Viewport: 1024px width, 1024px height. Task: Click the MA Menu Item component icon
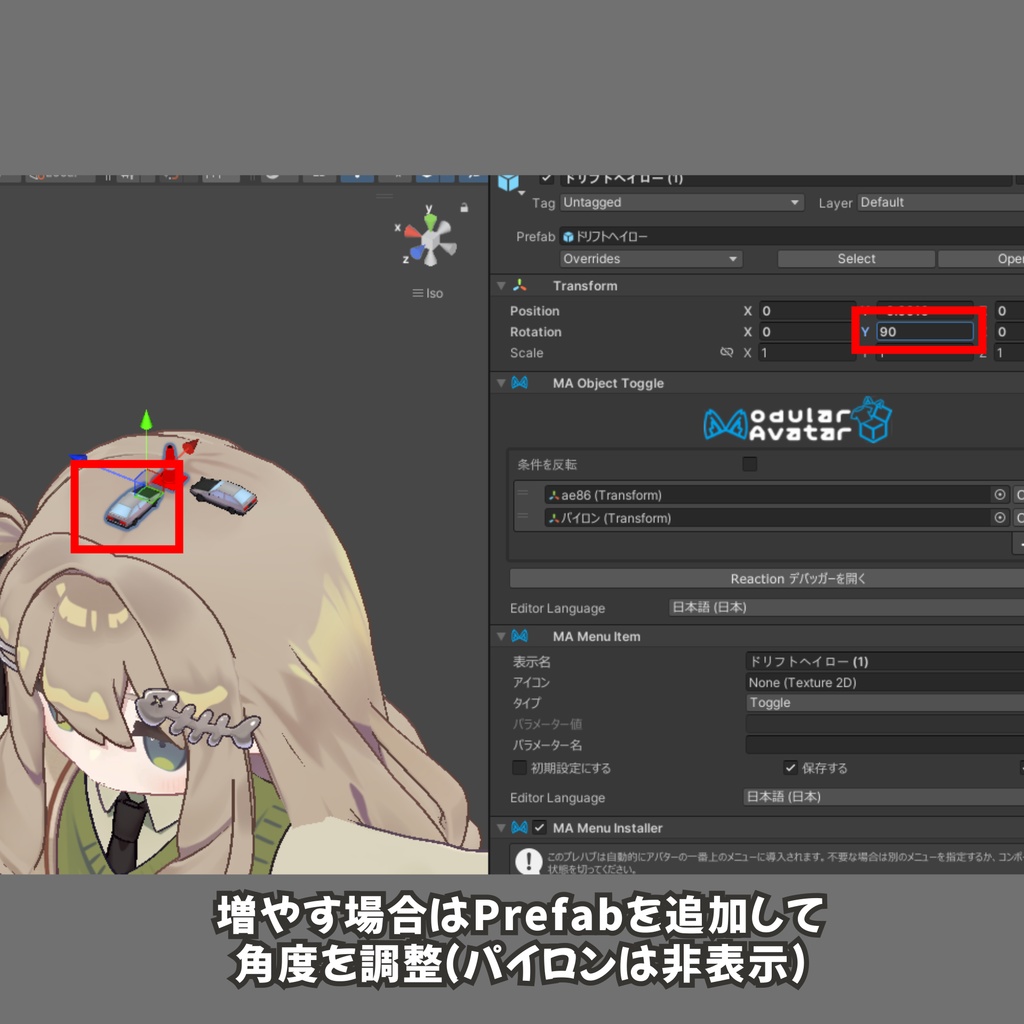tap(520, 636)
